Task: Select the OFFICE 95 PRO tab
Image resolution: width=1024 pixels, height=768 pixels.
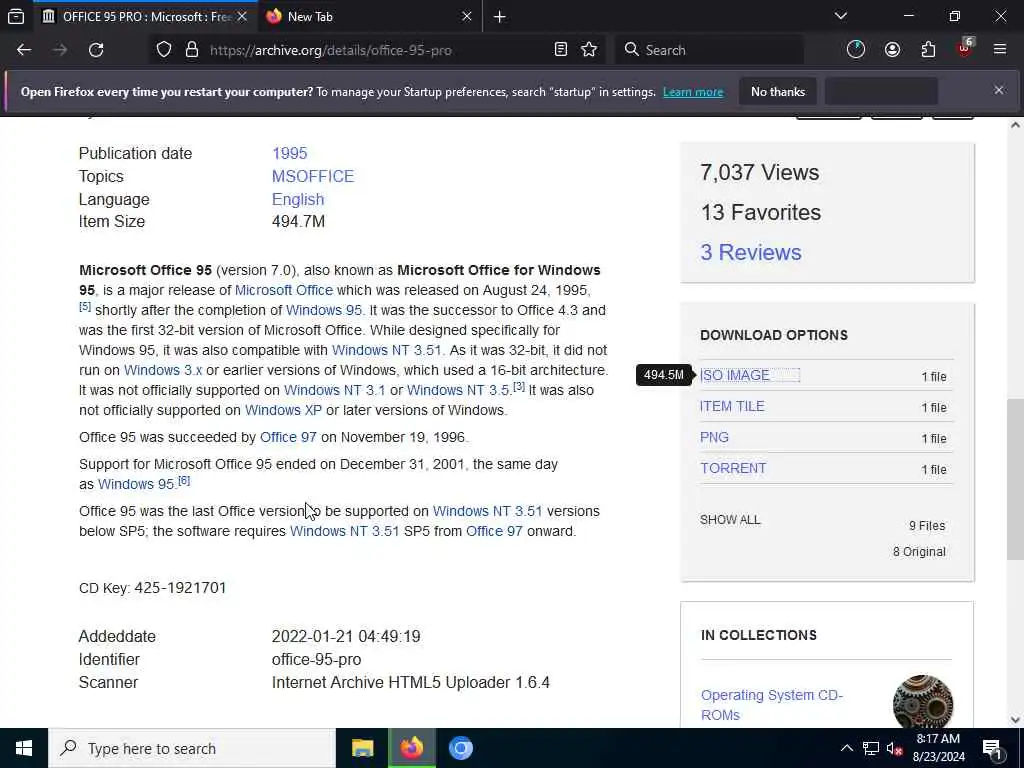Action: tap(144, 16)
